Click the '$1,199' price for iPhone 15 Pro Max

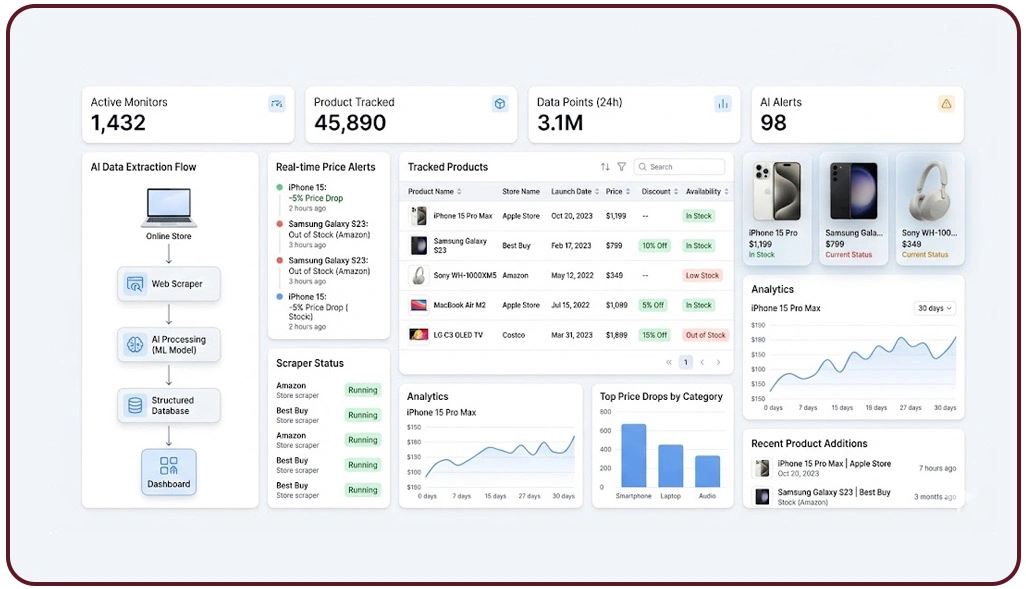[616, 216]
